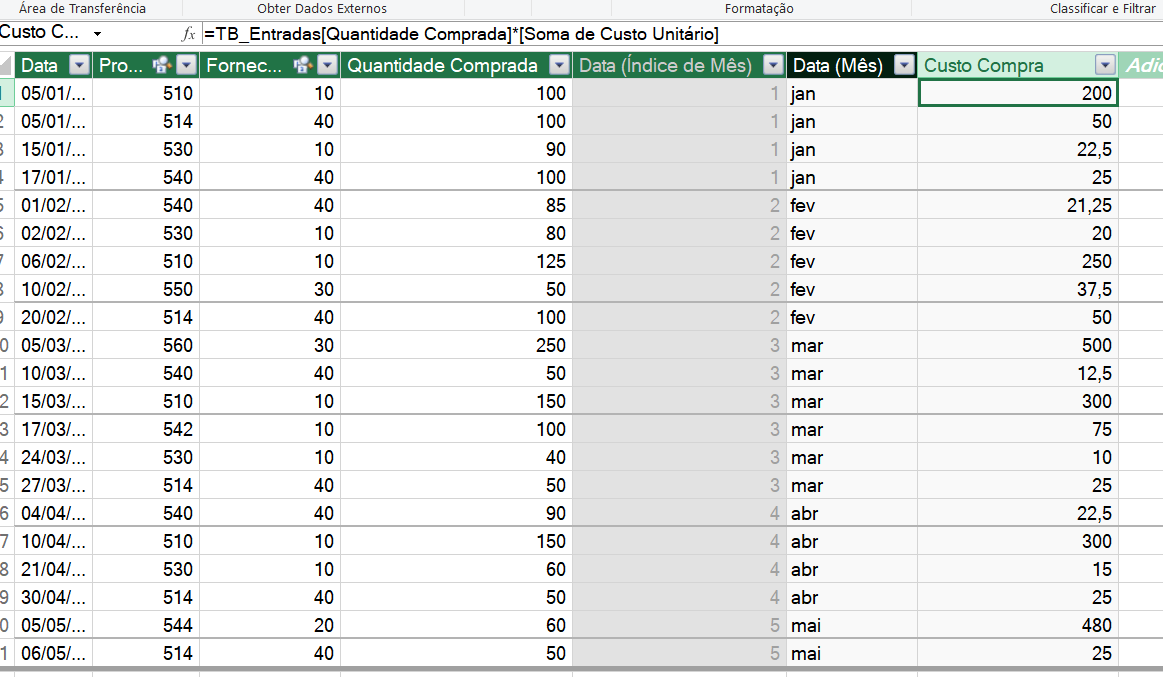Click the date cell 17/03/...
The image size is (1163, 677).
pos(53,429)
